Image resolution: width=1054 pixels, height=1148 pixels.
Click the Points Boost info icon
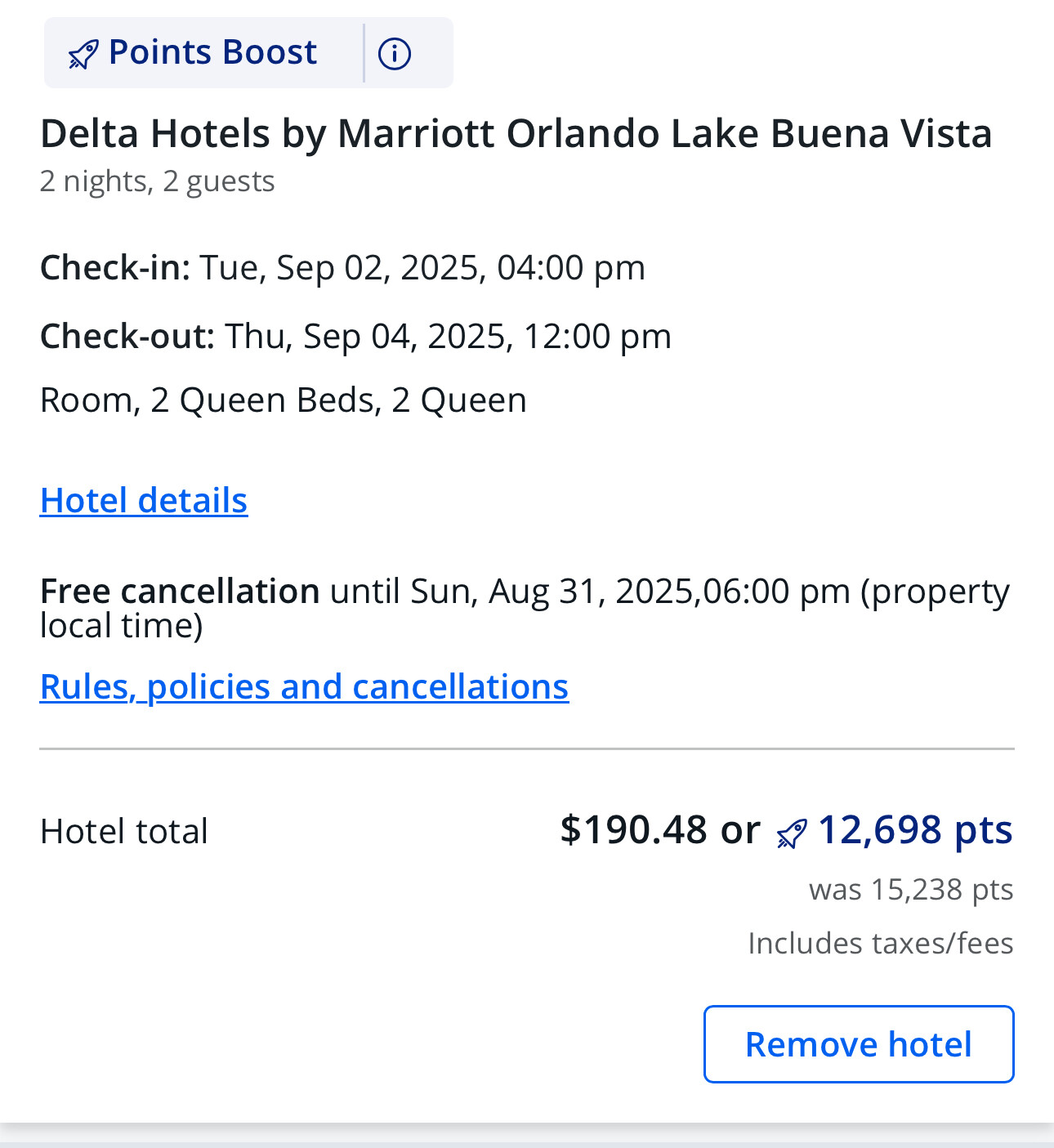[x=395, y=54]
